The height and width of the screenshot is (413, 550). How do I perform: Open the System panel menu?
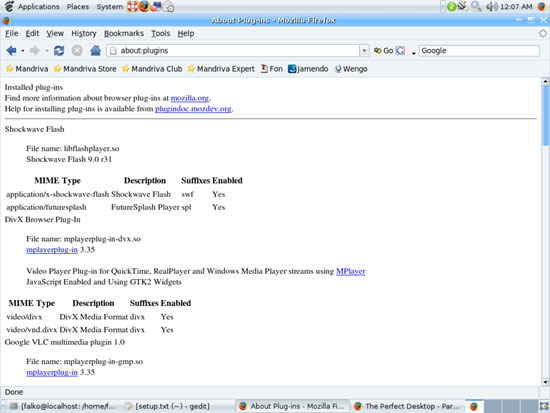pyautogui.click(x=109, y=7)
